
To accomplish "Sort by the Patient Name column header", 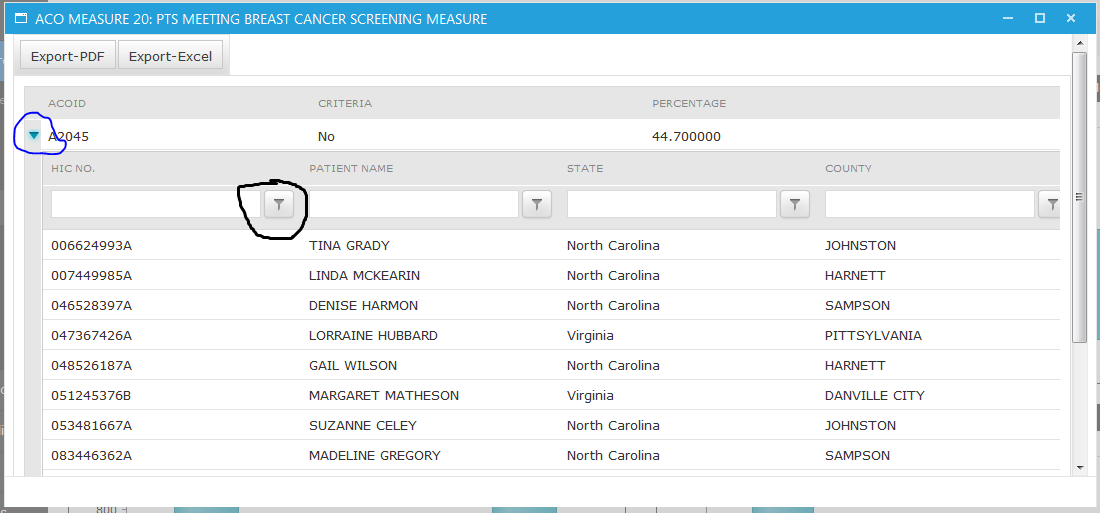I will point(351,168).
